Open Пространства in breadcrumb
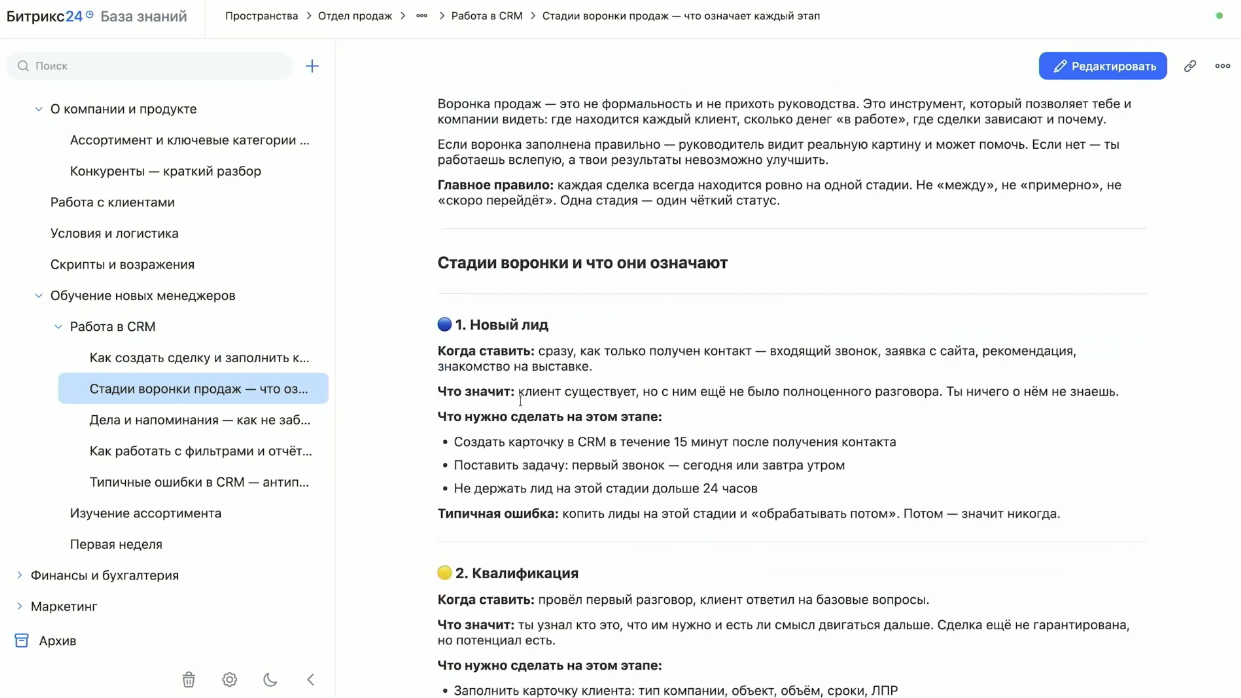 (x=261, y=16)
